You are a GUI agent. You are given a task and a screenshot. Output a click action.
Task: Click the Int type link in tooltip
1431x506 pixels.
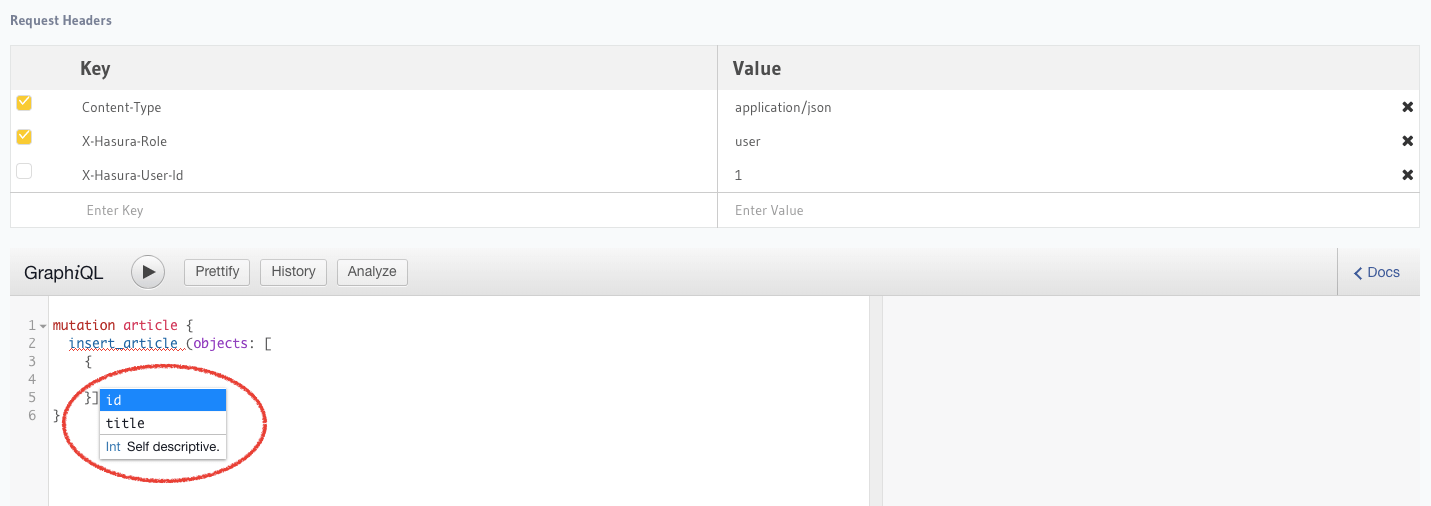(x=113, y=447)
